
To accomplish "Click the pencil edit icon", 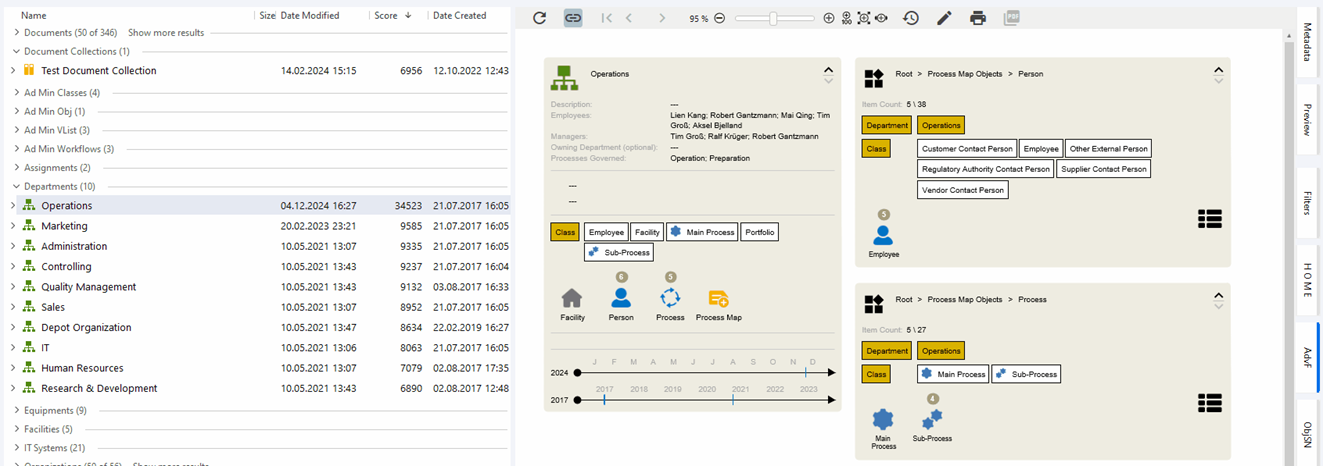I will [944, 18].
